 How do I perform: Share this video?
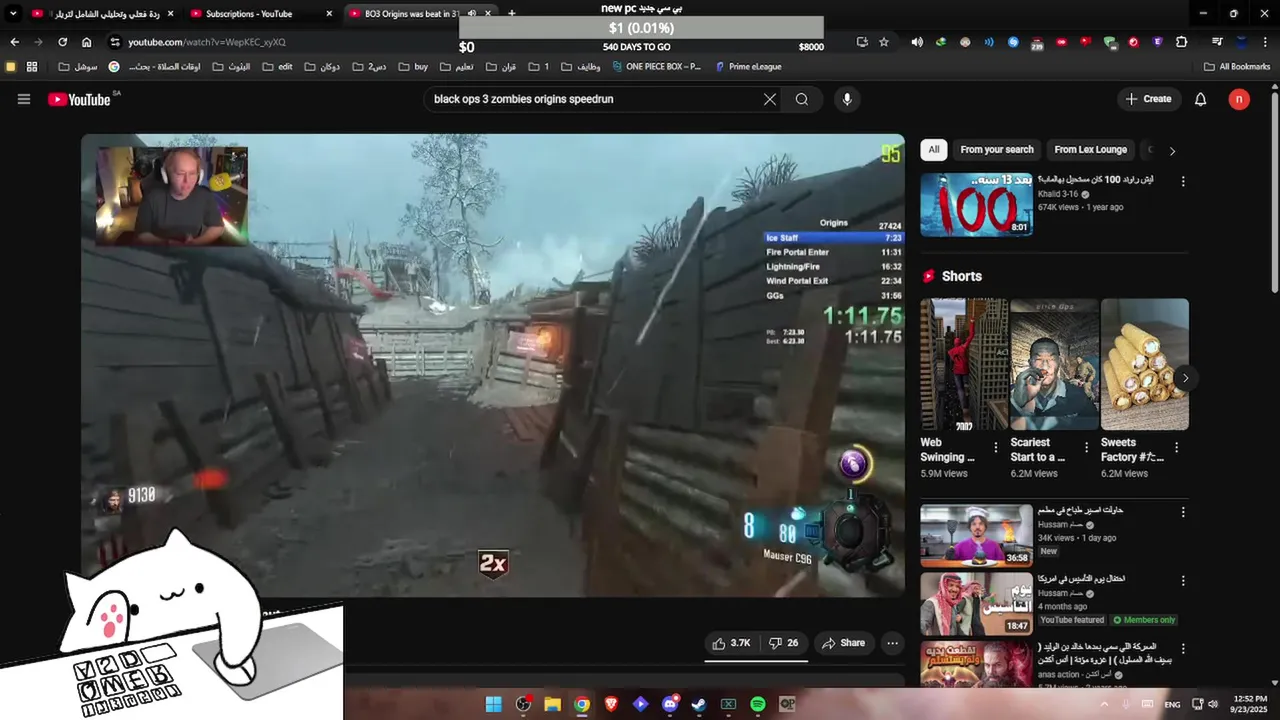tap(843, 643)
